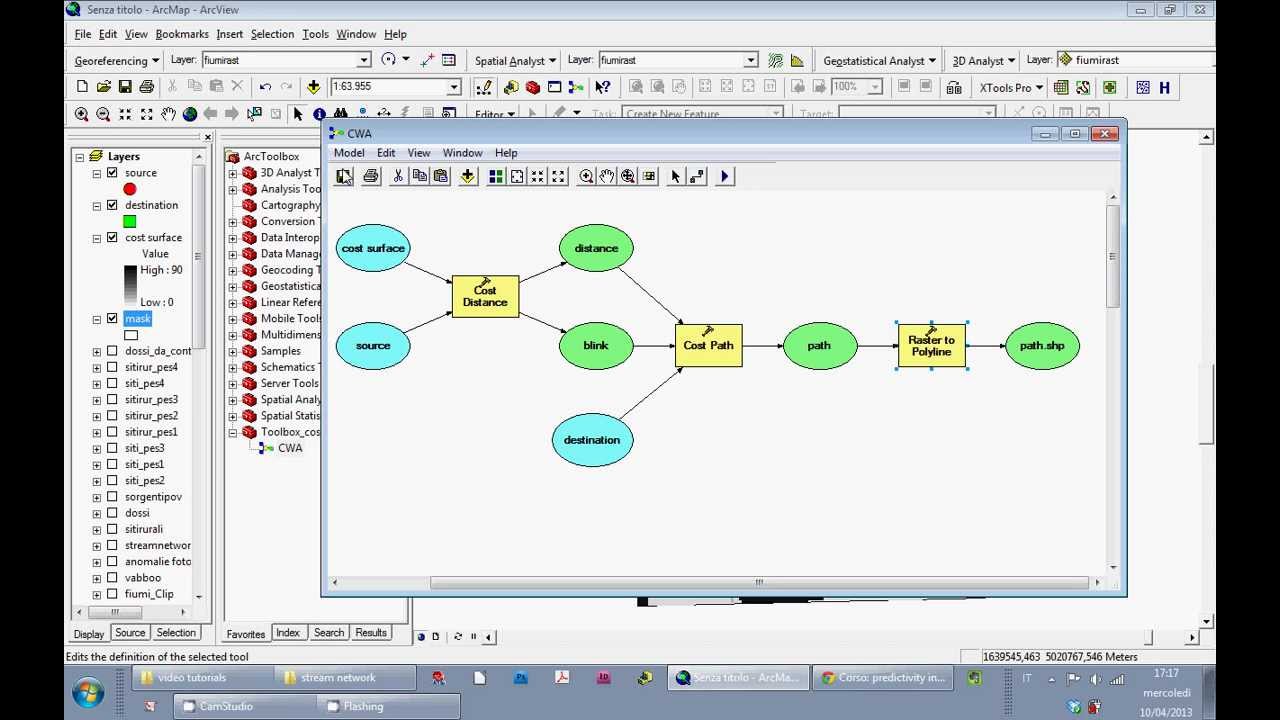Click the What's This help icon
This screenshot has width=1280, height=720.
[x=603, y=87]
